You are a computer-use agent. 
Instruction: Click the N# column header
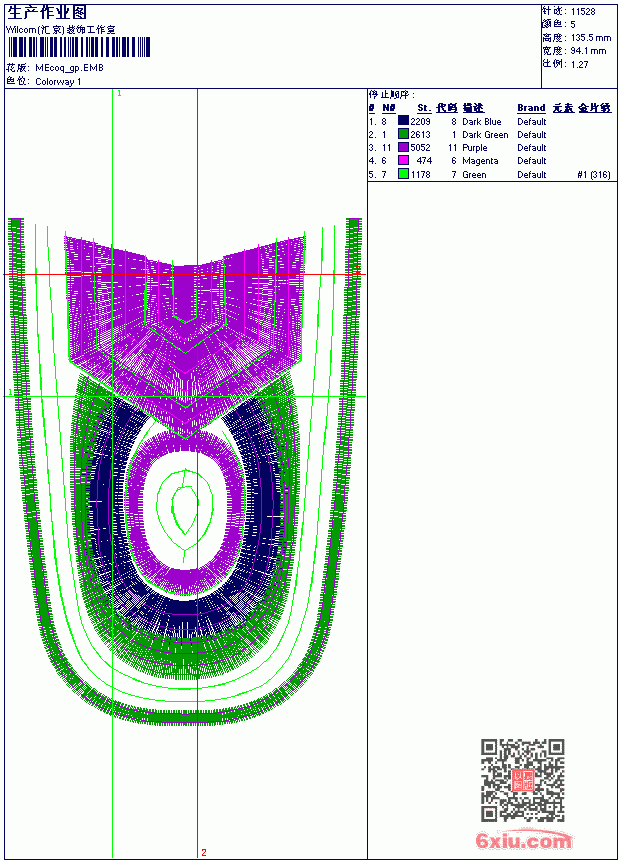[x=388, y=108]
